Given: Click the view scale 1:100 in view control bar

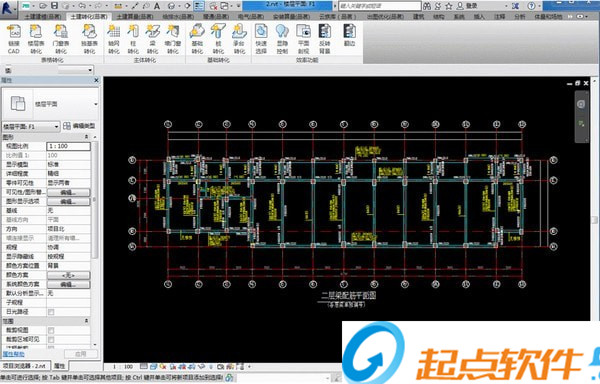Looking at the screenshot, I should (x=123, y=366).
